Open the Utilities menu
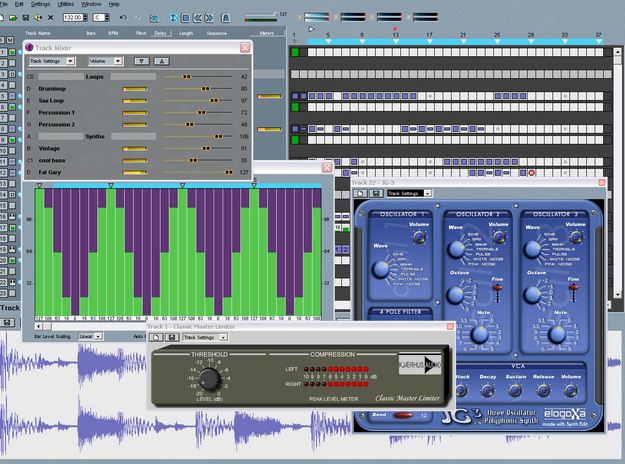 [x=66, y=4]
